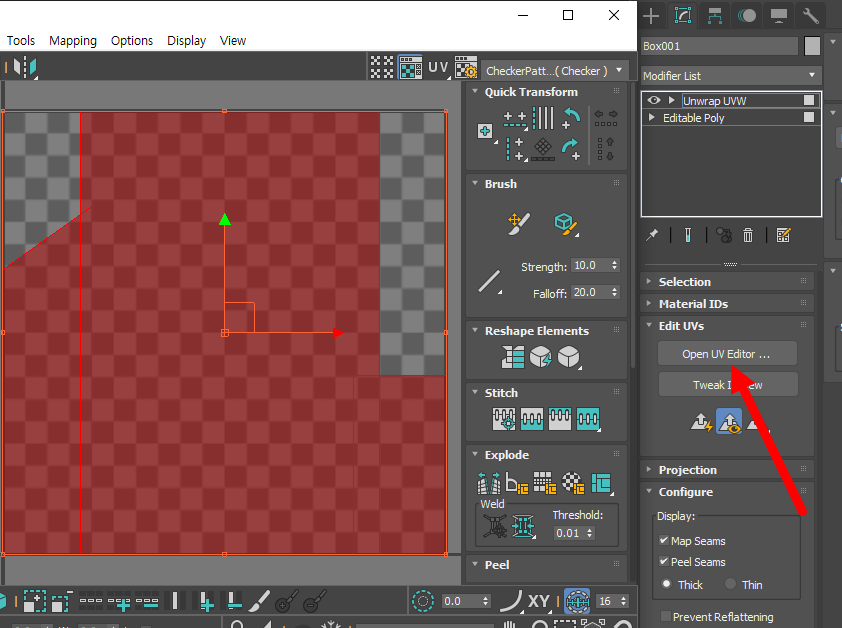Toggle Unwrap UVW modifier visibility eye
This screenshot has width=842, height=628.
point(654,100)
